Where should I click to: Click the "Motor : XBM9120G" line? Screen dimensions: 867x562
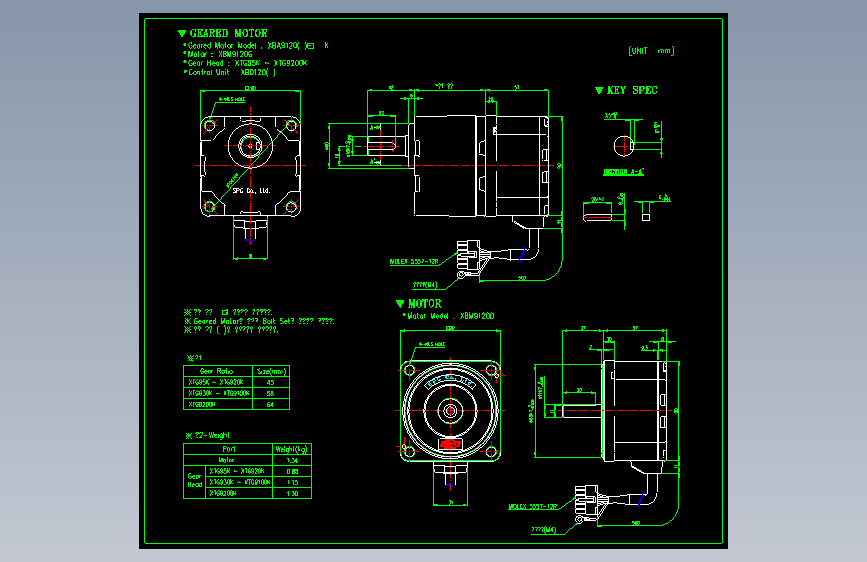(220, 54)
